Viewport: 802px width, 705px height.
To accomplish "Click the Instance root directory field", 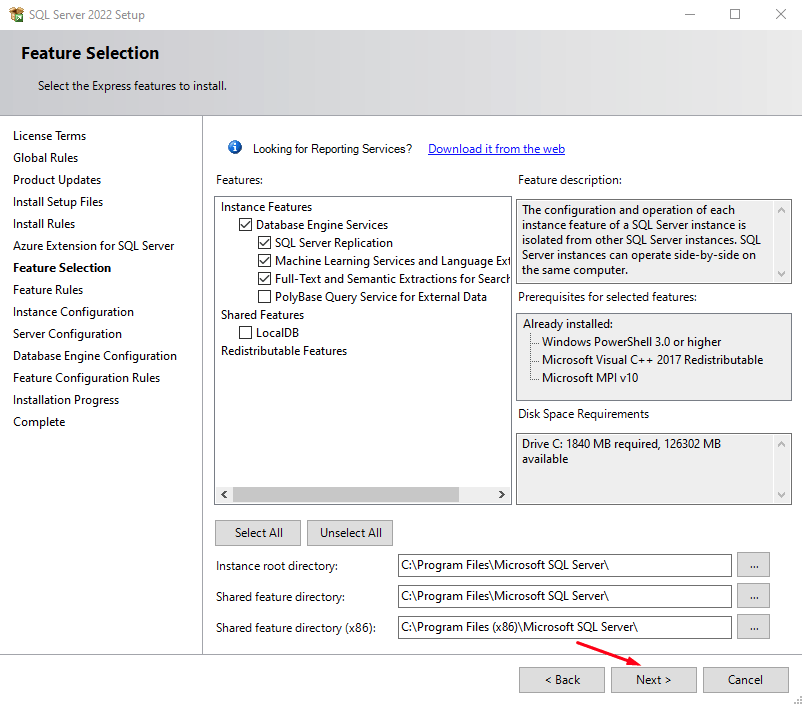I will pyautogui.click(x=565, y=565).
